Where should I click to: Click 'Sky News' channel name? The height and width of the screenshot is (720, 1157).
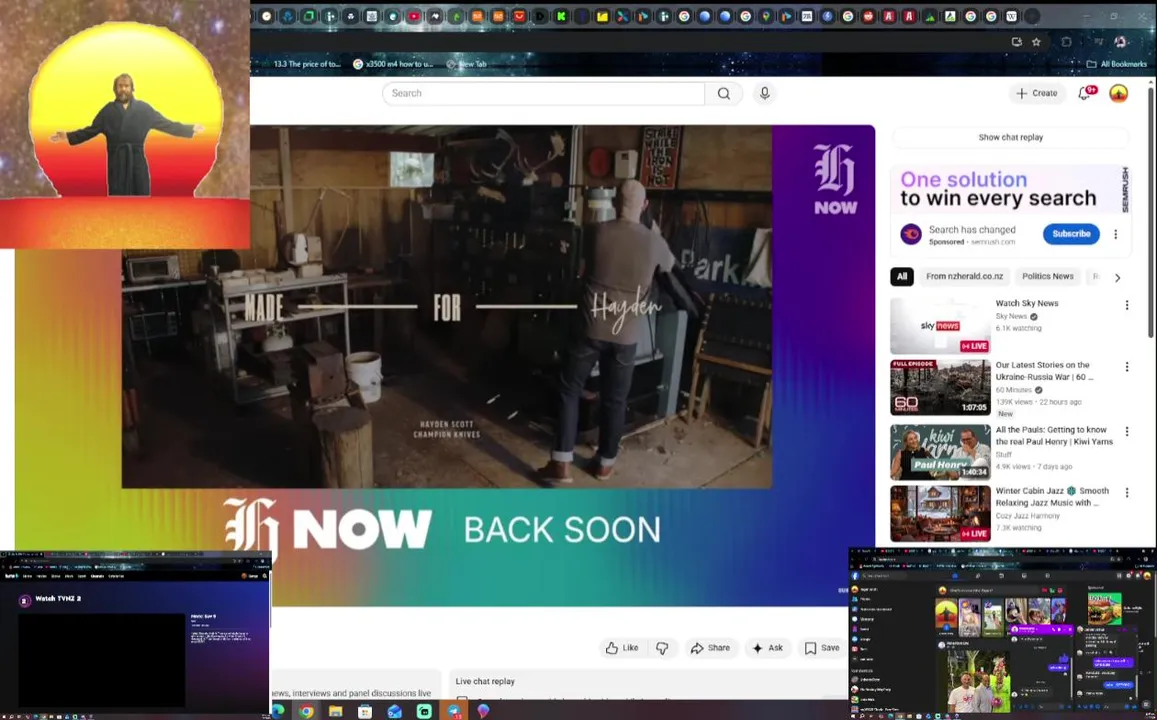(x=1011, y=316)
